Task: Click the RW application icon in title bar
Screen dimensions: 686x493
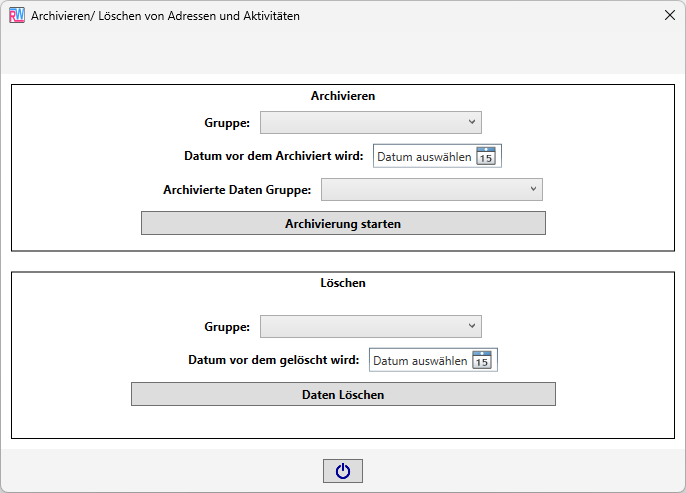Action: [17, 15]
